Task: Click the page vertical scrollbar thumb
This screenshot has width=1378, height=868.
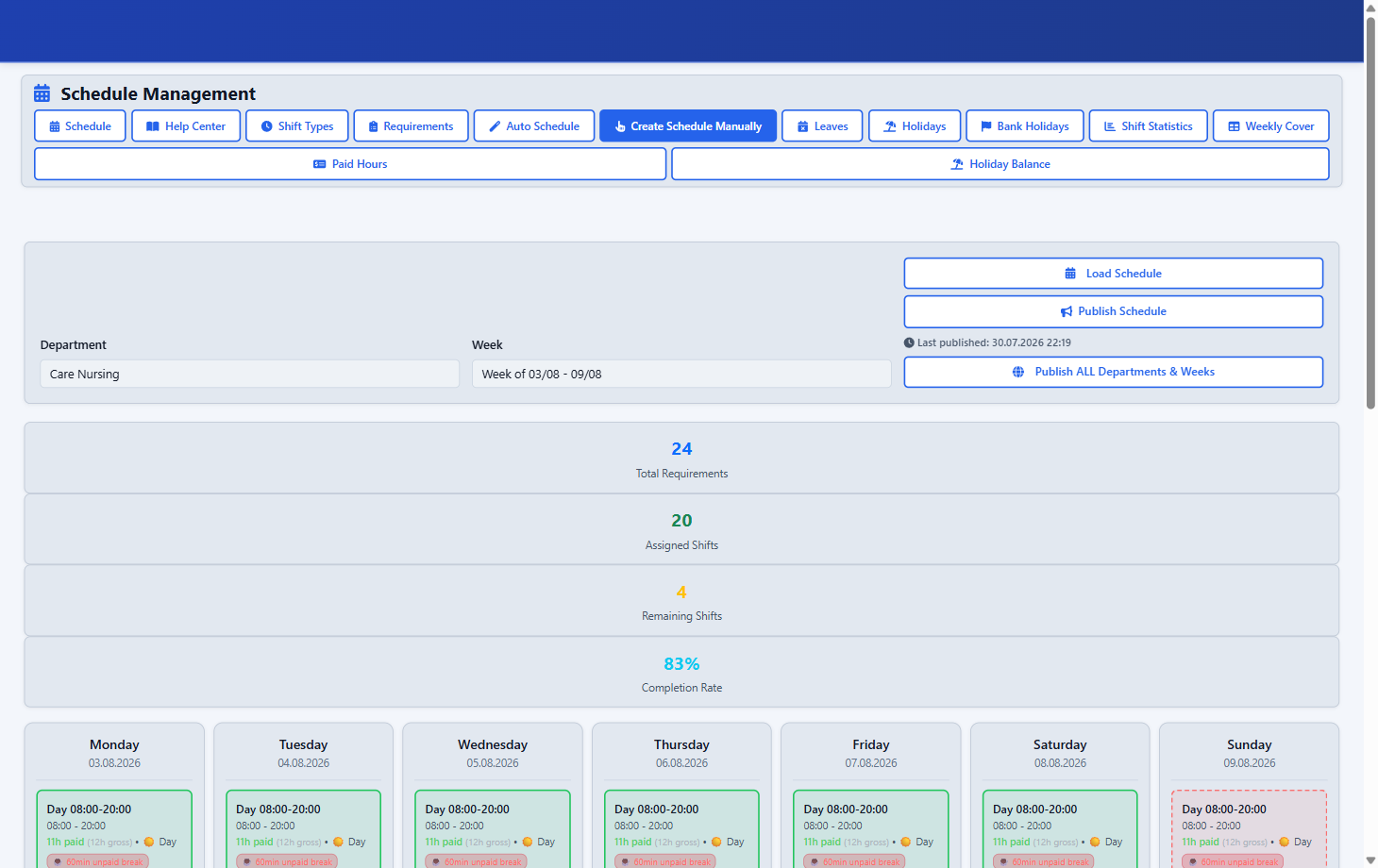Action: coord(1370,212)
